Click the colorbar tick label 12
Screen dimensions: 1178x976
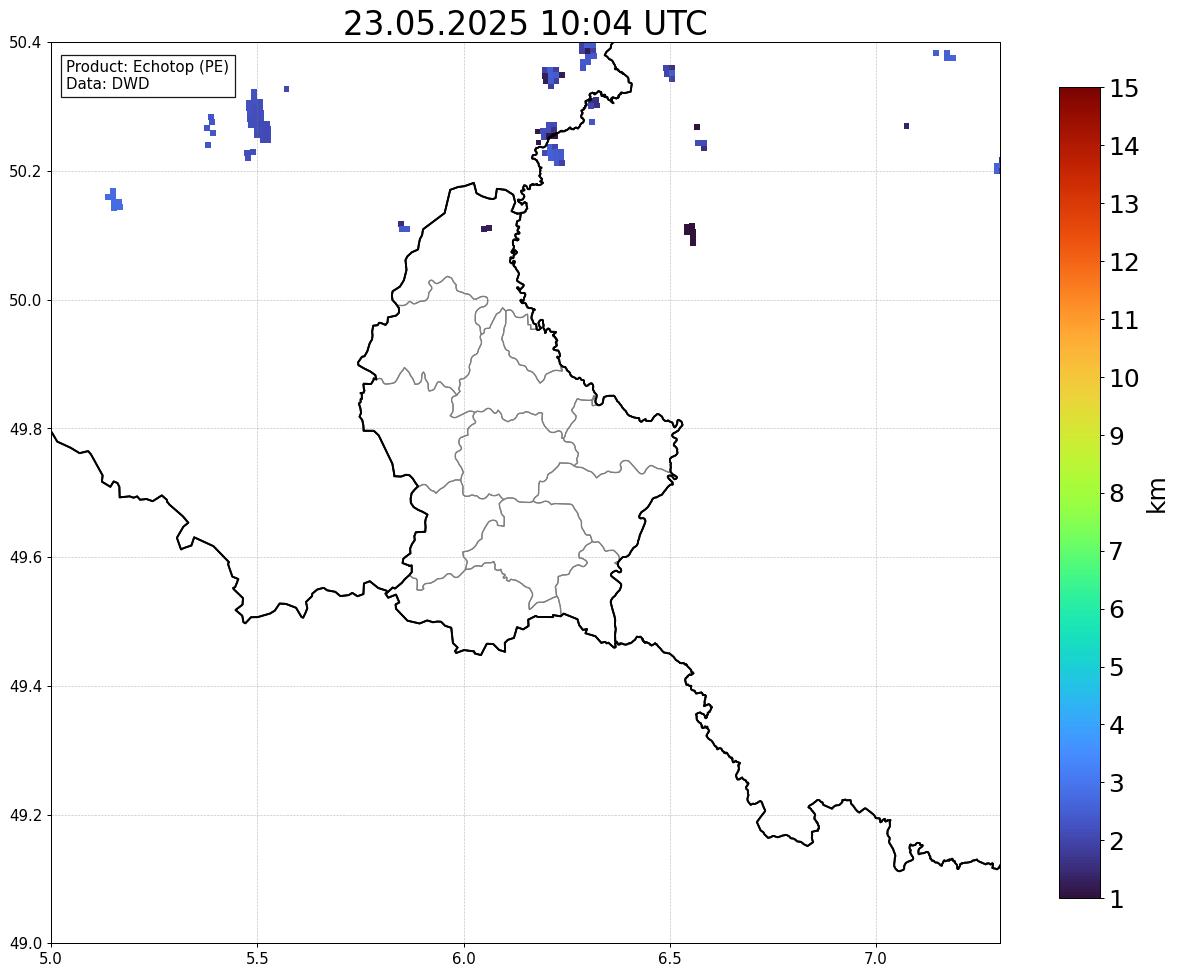pos(1123,262)
